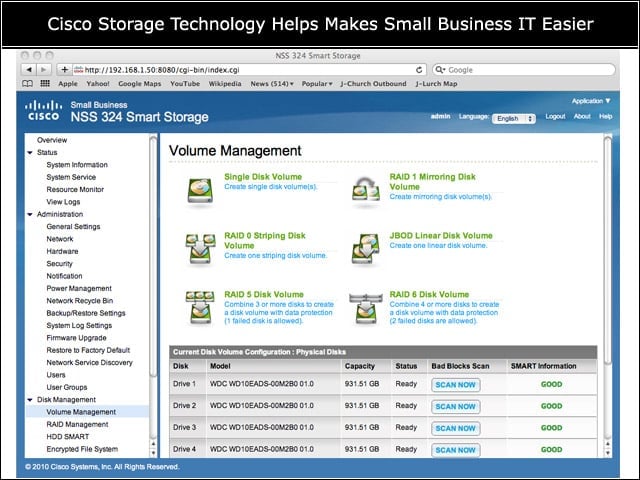Open RAID 6 Disk Volume link

pyautogui.click(x=429, y=294)
